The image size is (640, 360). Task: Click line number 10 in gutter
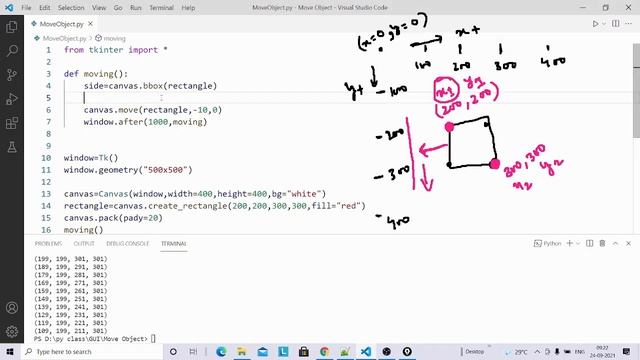coord(46,158)
